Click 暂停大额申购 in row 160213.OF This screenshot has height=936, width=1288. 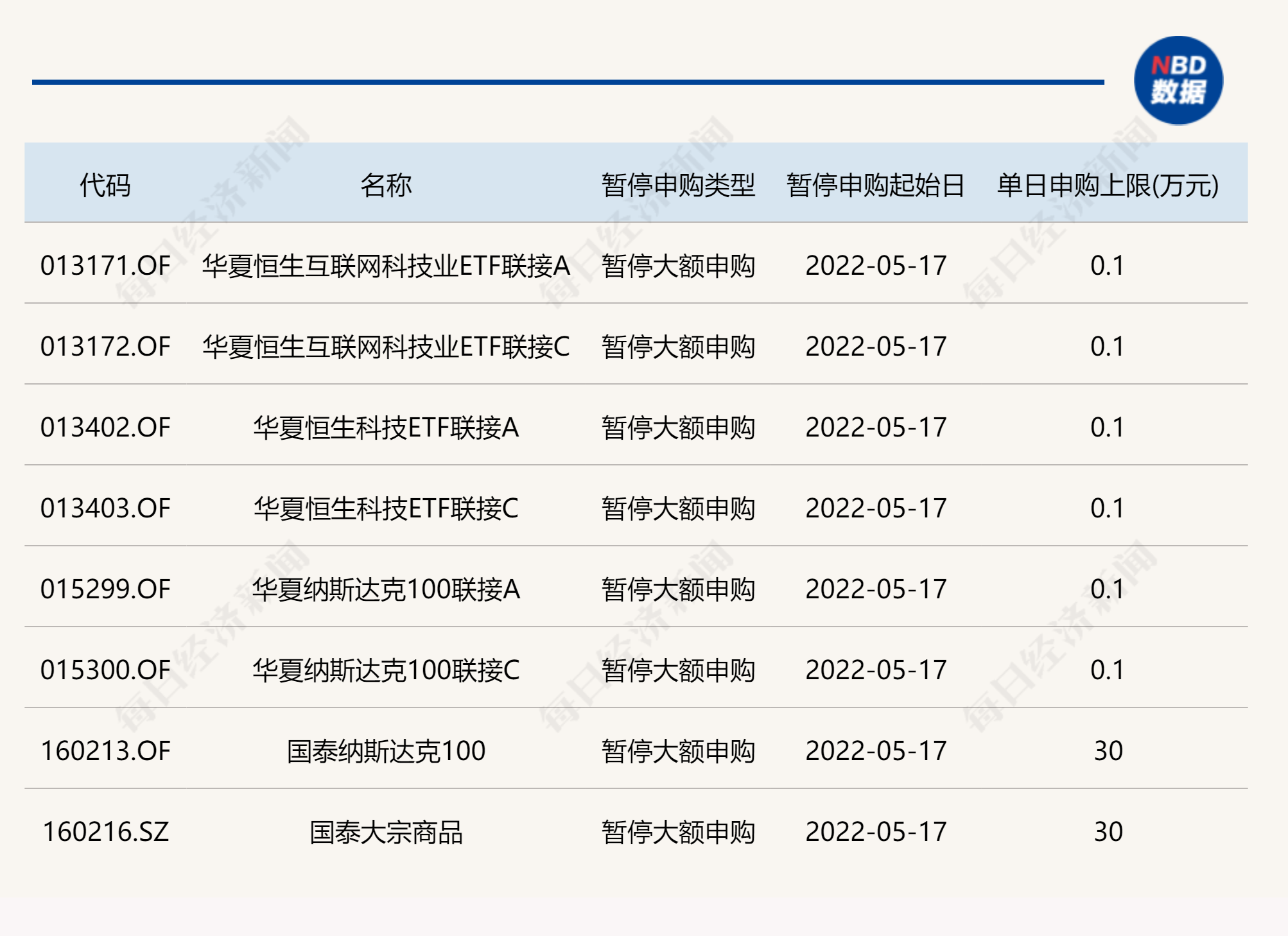point(678,751)
